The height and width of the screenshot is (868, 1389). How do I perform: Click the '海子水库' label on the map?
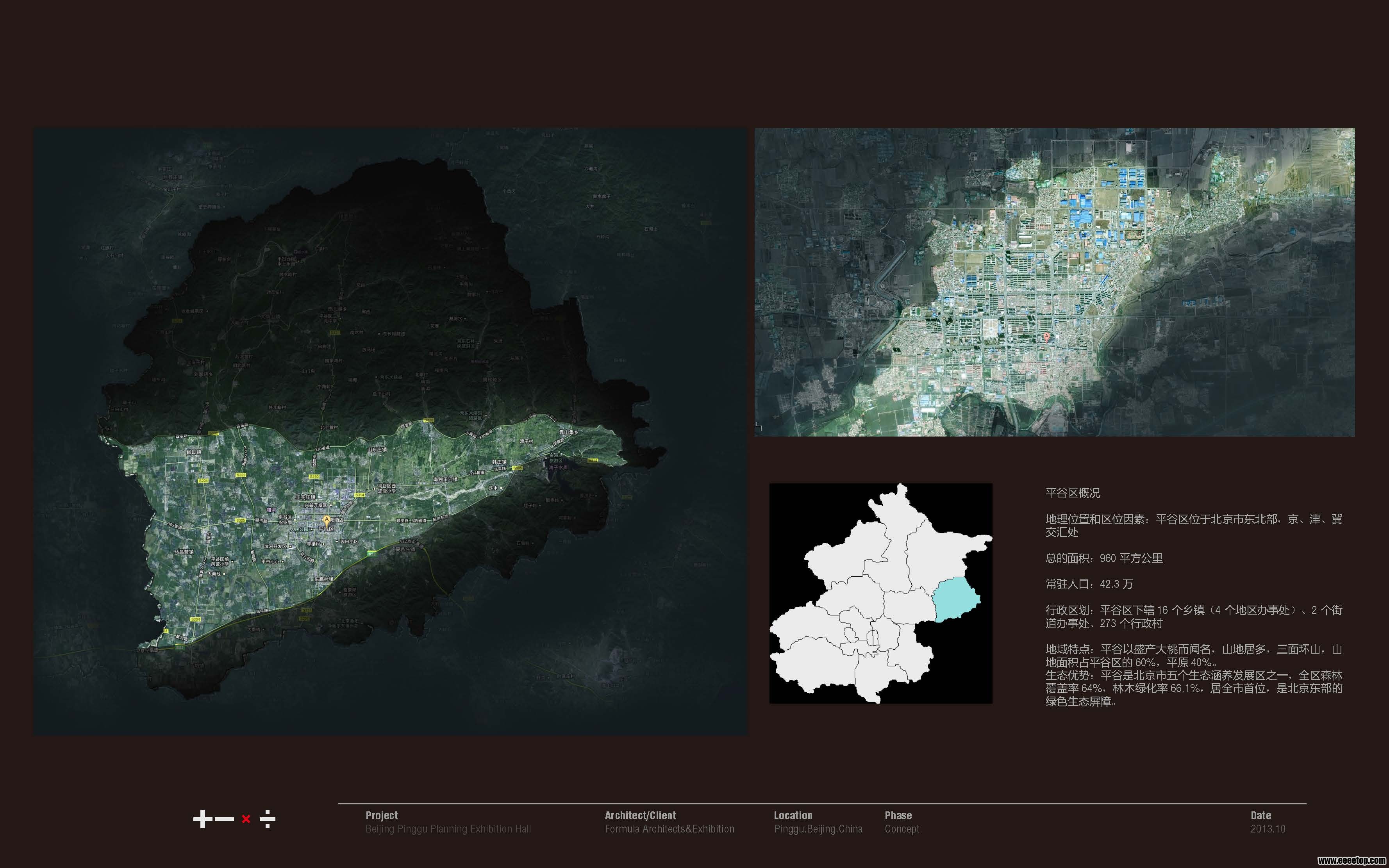557,468
